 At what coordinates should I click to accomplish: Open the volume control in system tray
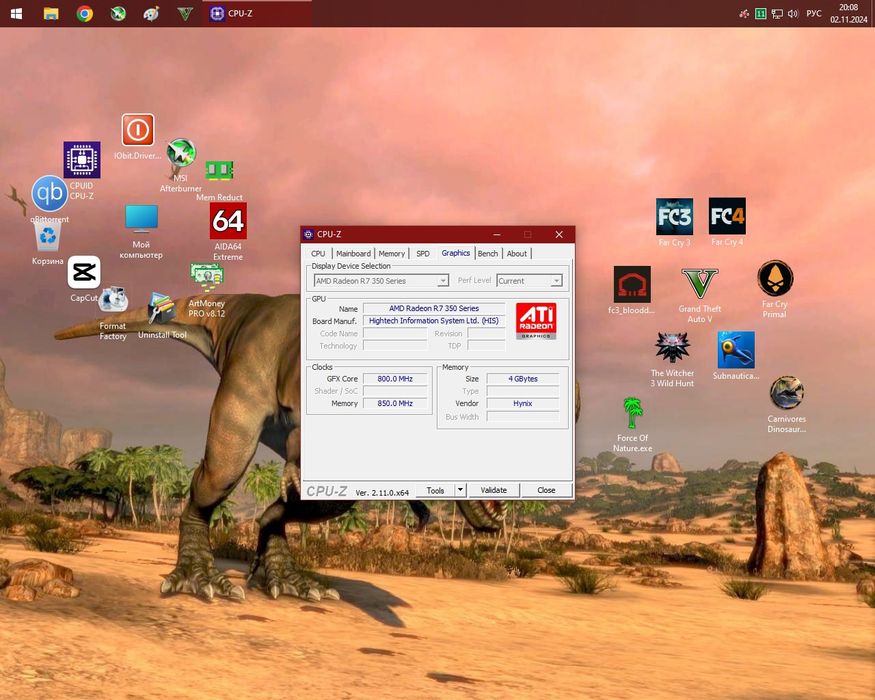pos(793,13)
